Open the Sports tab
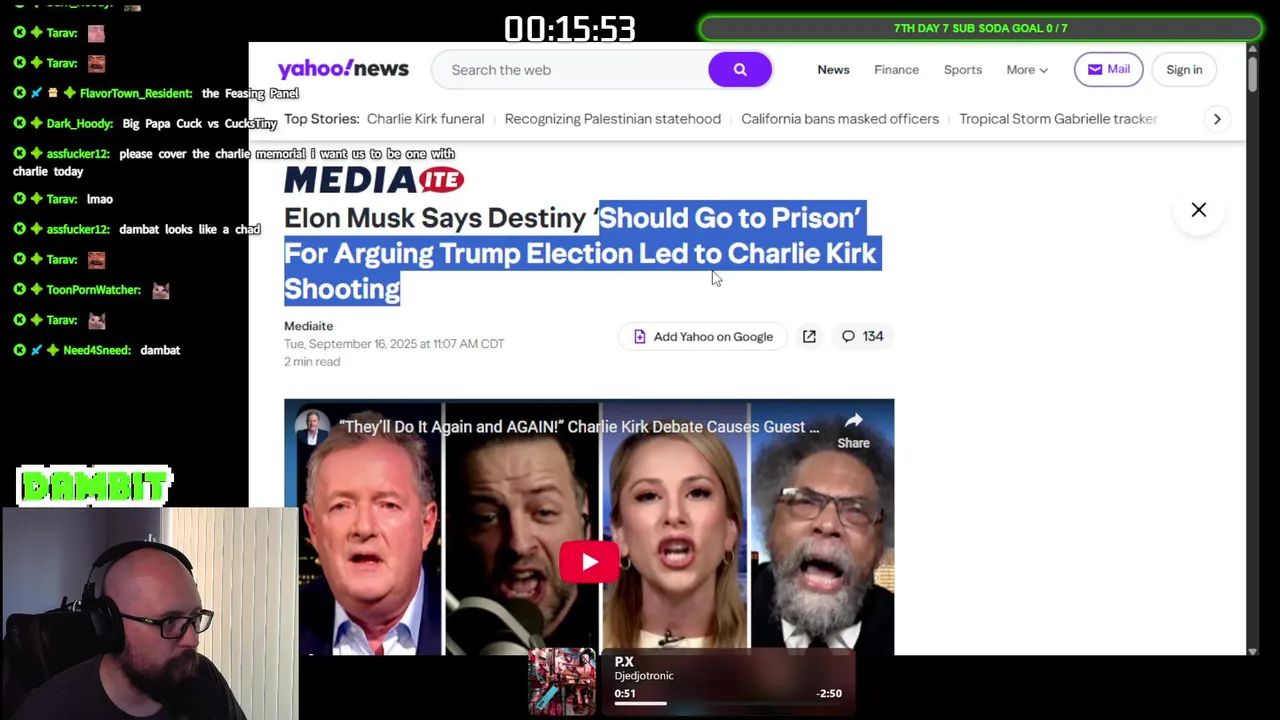 [963, 70]
